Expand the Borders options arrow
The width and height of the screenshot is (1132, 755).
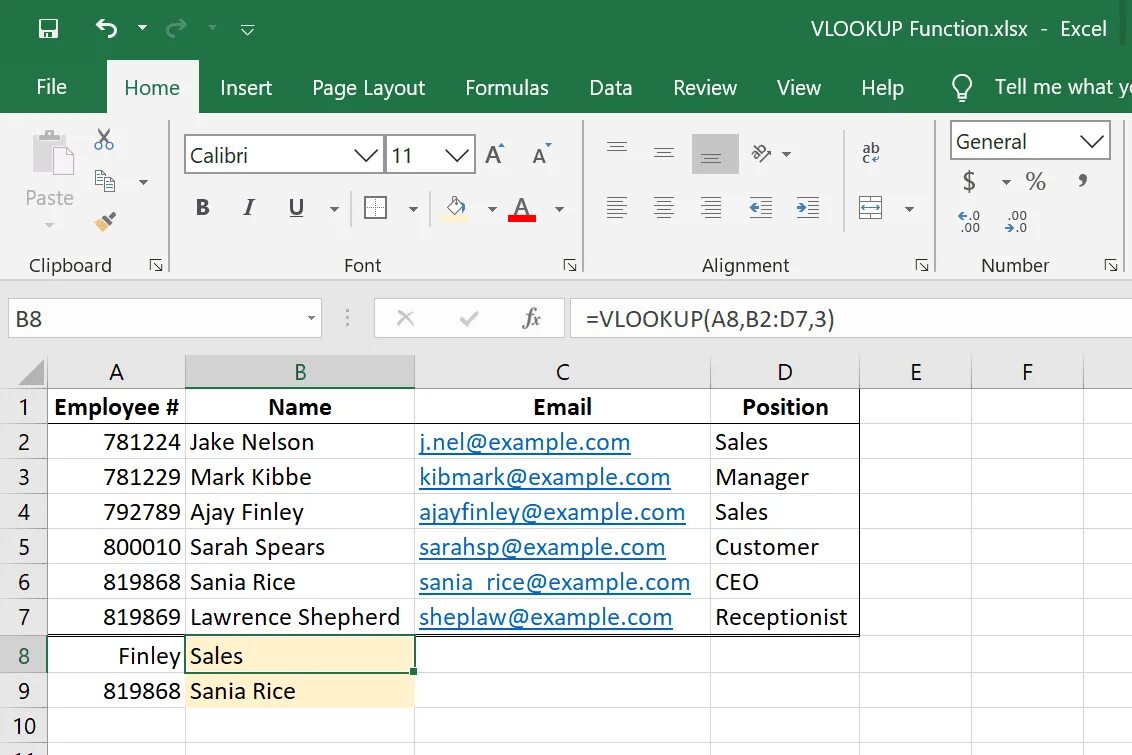[413, 209]
